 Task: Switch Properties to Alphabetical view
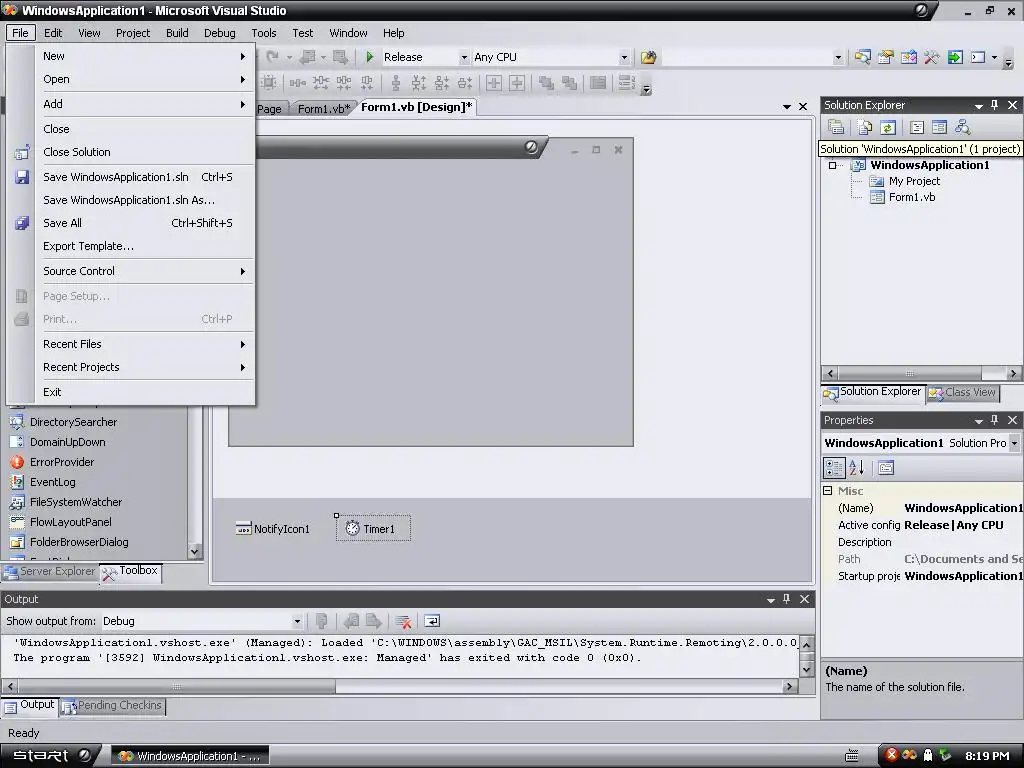[x=856, y=468]
